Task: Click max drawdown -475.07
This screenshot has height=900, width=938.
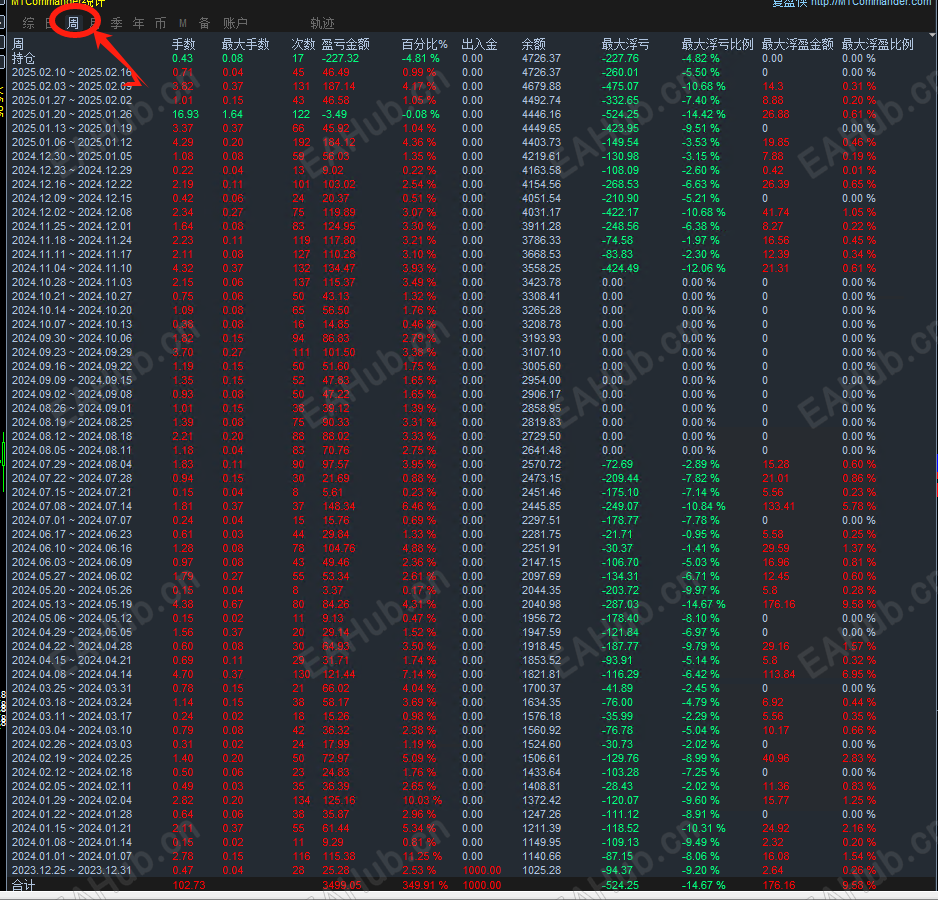Action: tap(620, 86)
